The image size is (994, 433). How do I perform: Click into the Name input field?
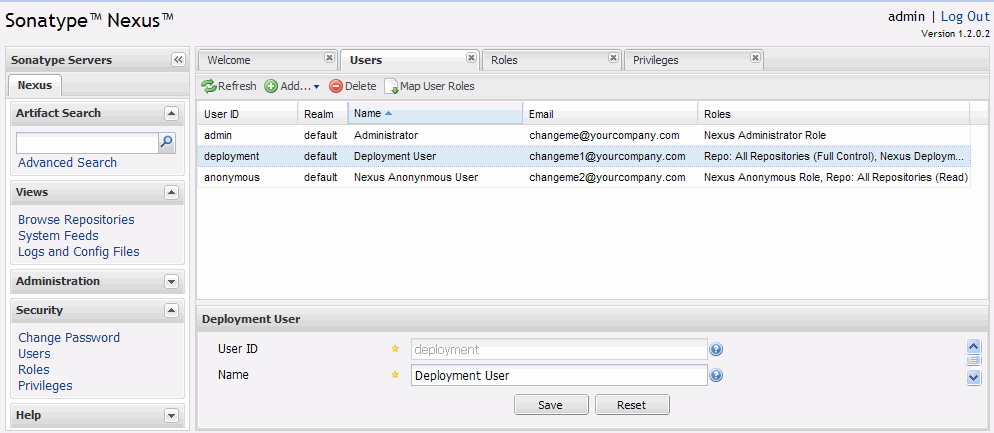point(558,376)
